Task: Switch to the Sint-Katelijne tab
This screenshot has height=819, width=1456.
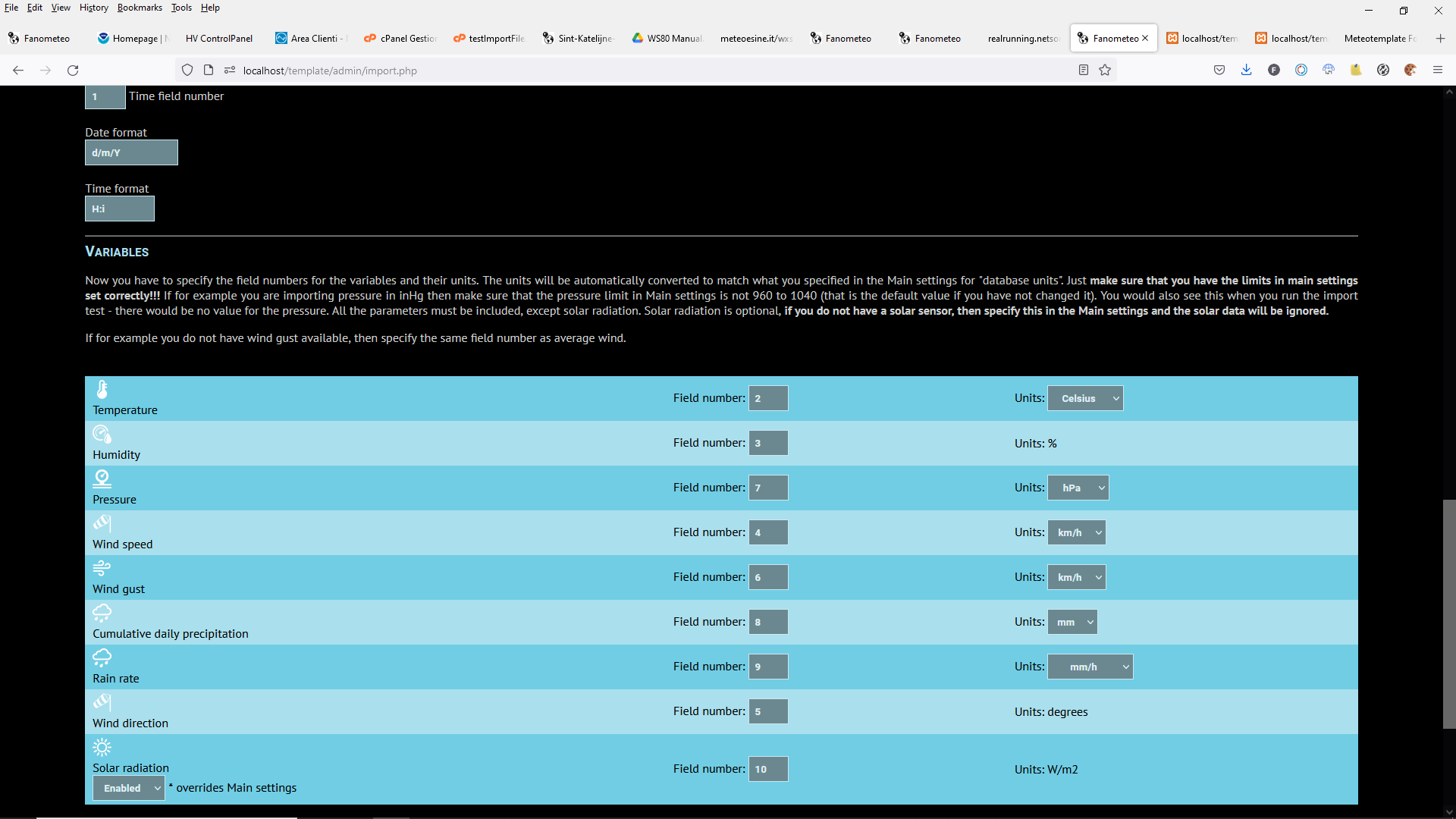Action: click(579, 38)
